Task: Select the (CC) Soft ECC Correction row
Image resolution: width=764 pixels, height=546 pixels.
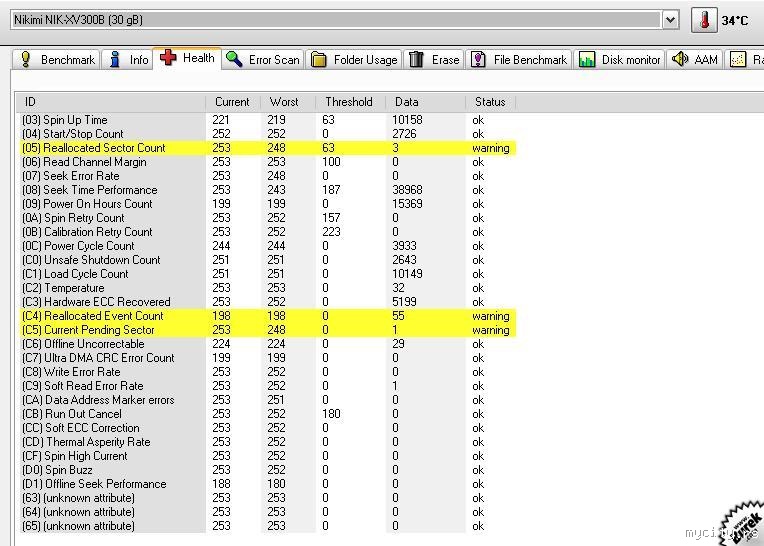Action: tap(267, 428)
